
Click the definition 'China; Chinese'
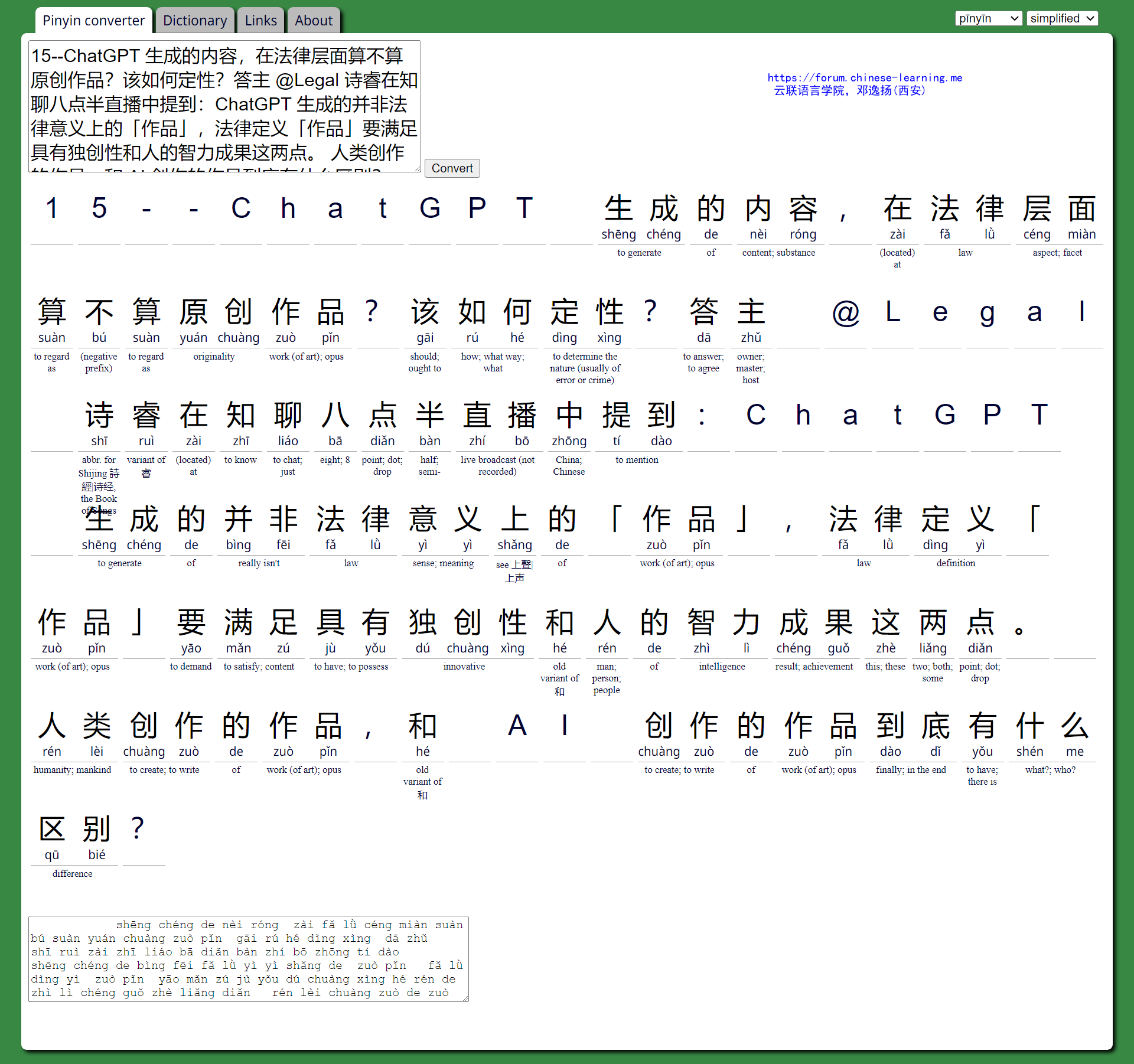[569, 466]
